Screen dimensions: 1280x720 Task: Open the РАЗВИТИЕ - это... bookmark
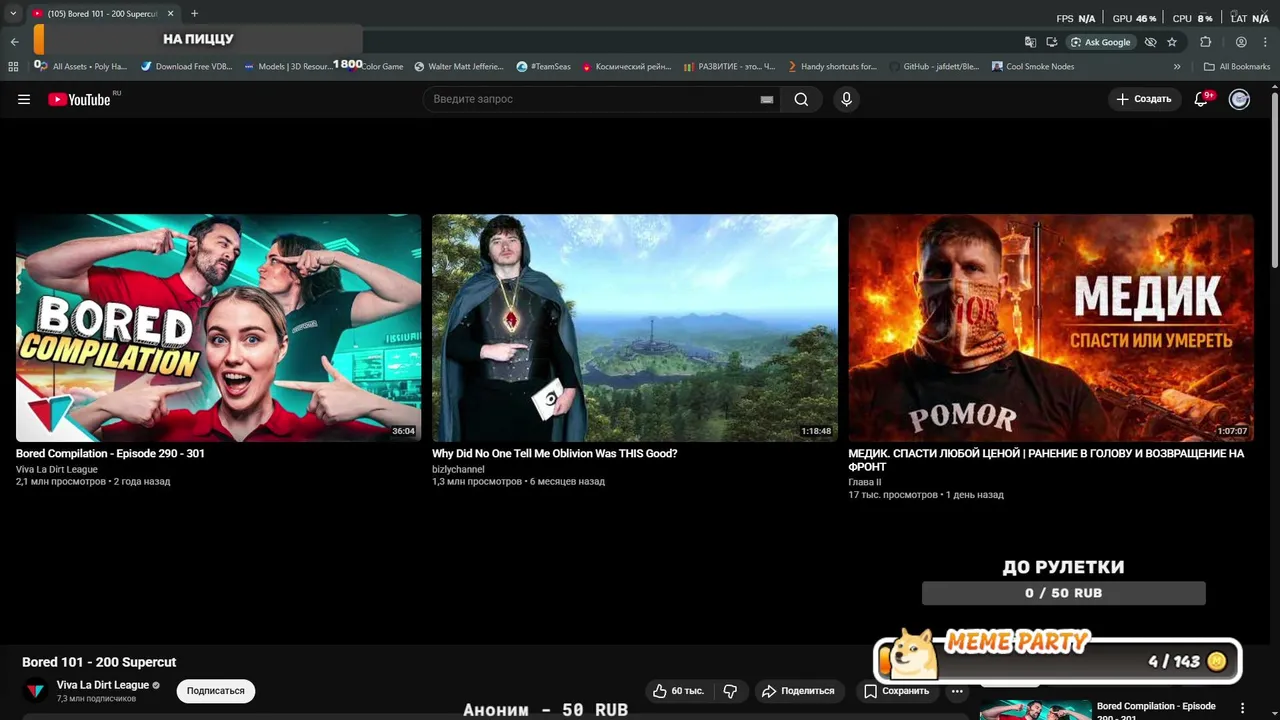(x=730, y=67)
